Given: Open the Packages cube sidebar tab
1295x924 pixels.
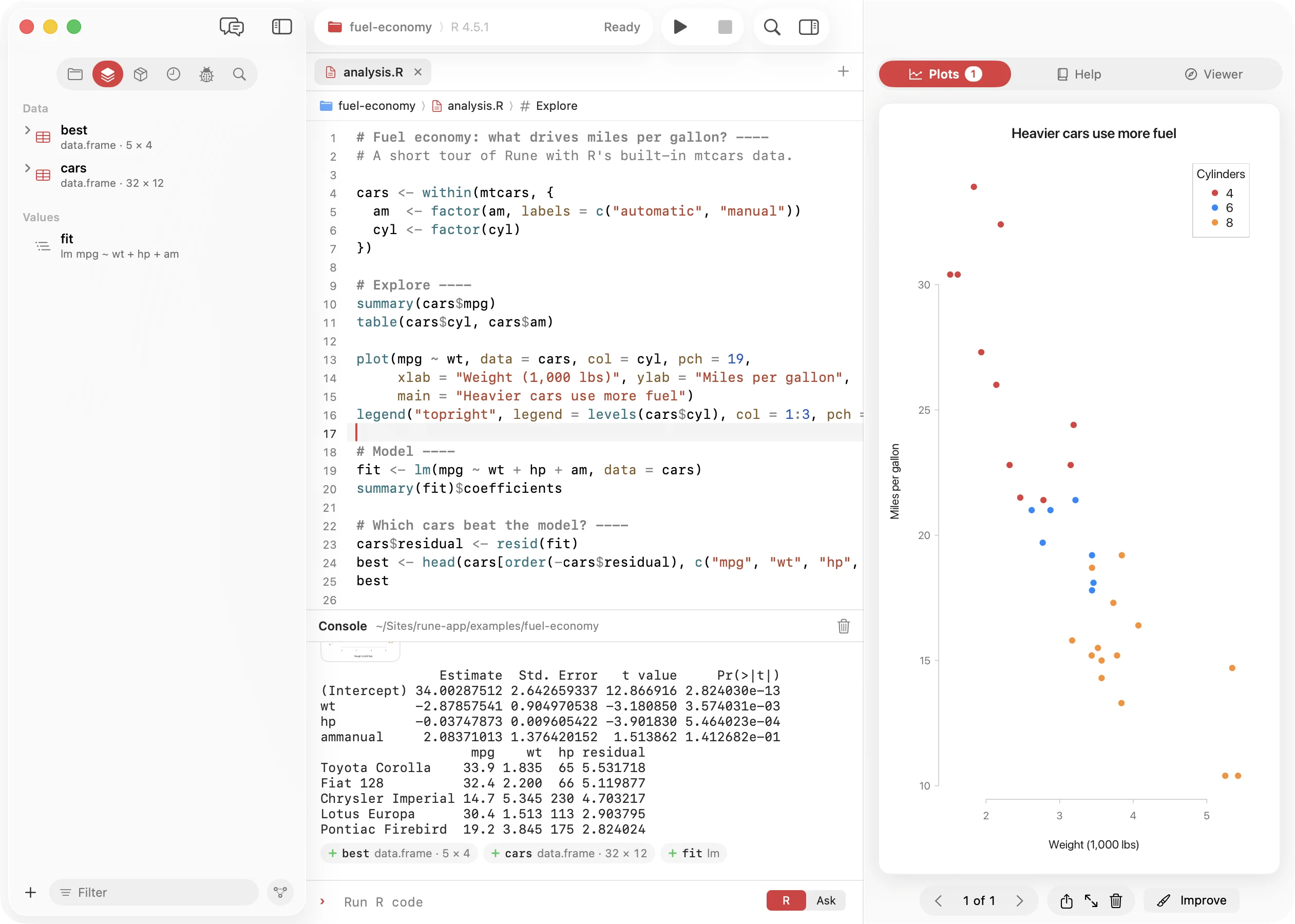Looking at the screenshot, I should click(x=141, y=74).
